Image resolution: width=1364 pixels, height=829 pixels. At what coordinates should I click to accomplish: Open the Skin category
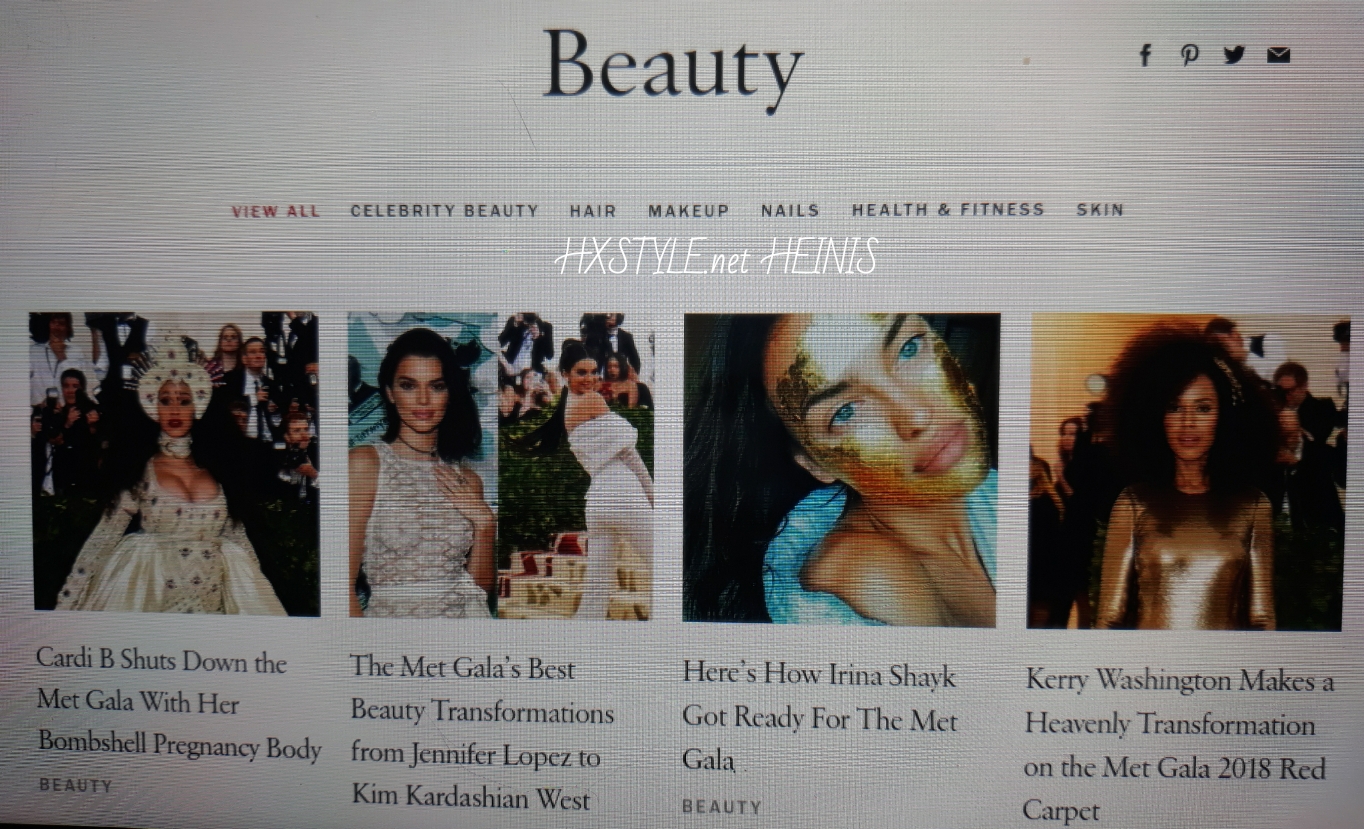tap(1100, 210)
